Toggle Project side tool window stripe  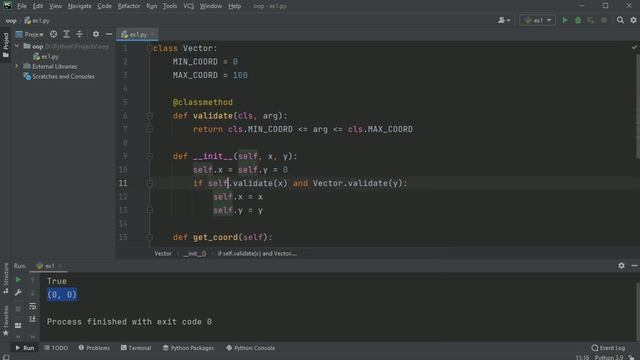(5, 45)
